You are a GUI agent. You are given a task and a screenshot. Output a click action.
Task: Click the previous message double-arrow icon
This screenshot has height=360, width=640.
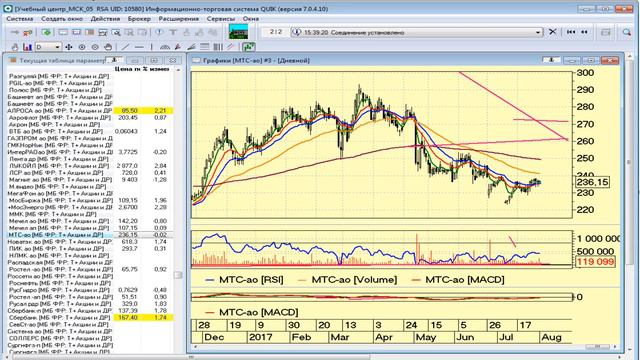584,32
